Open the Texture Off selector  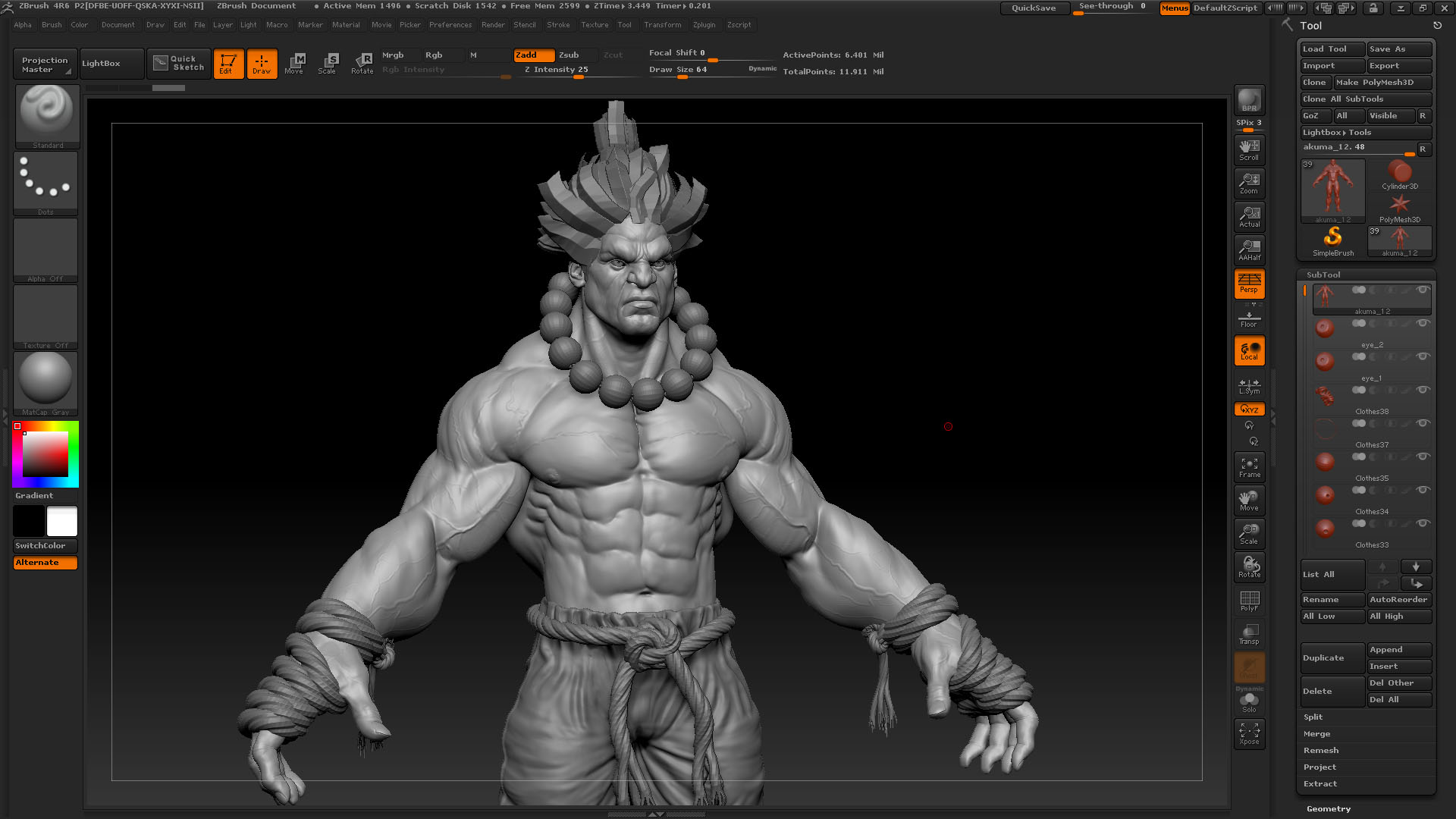tap(45, 317)
